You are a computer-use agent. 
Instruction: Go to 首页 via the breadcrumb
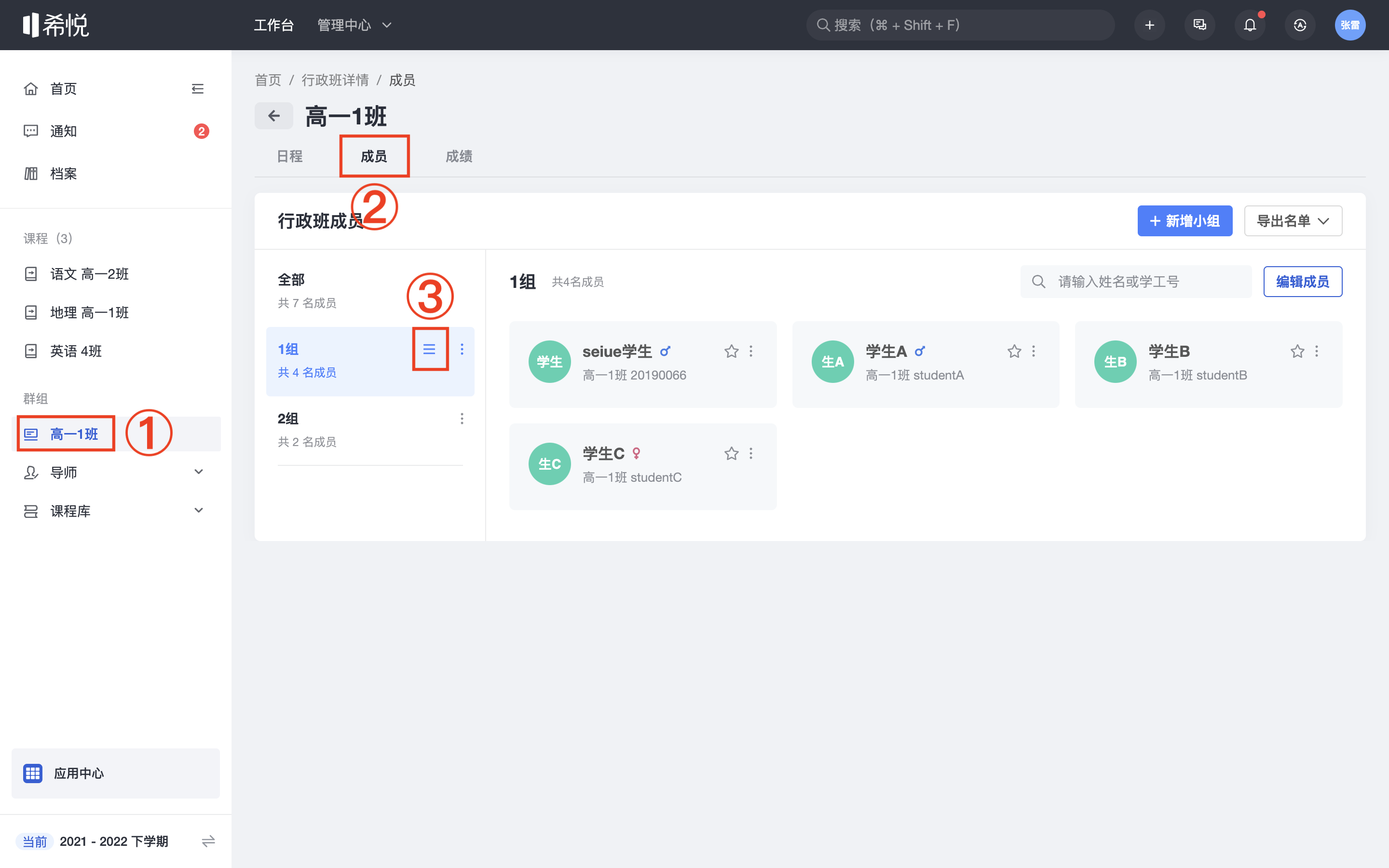(268, 80)
